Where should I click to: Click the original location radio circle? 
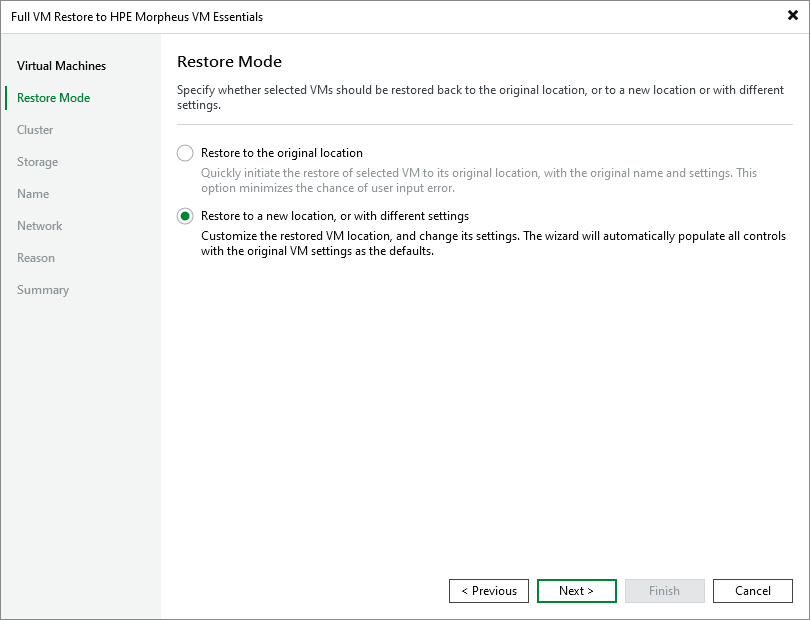184,153
